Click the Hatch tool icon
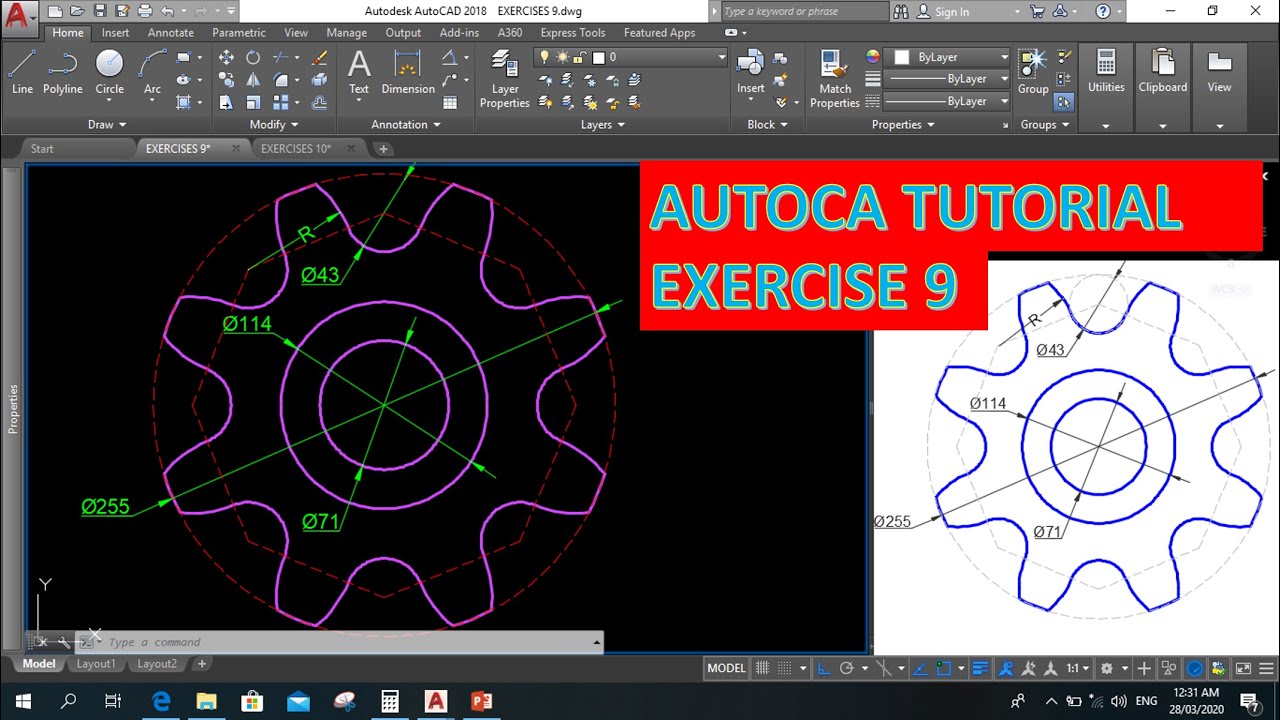Viewport: 1280px width, 720px height. tap(184, 102)
